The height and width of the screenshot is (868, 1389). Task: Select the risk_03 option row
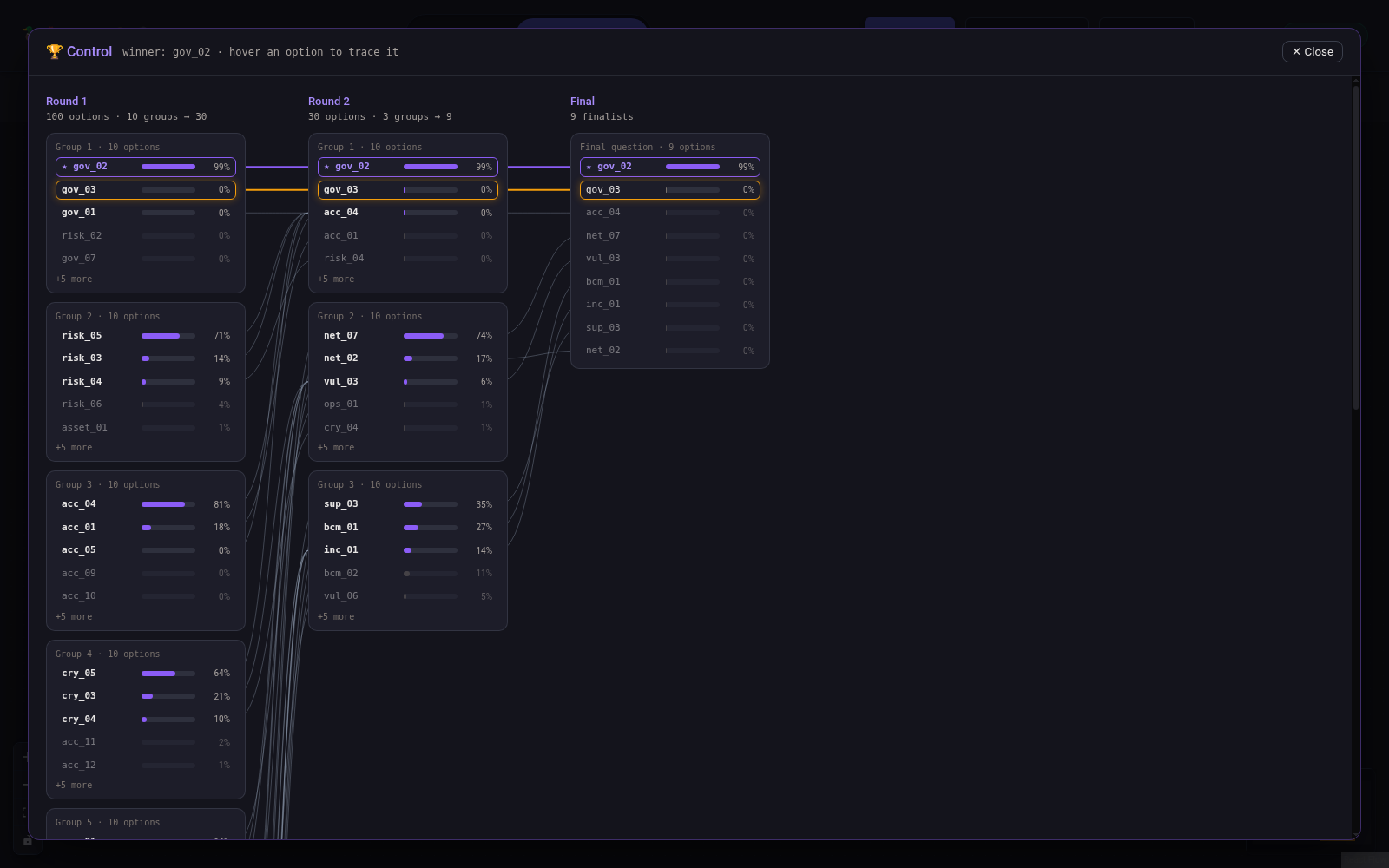[146, 358]
